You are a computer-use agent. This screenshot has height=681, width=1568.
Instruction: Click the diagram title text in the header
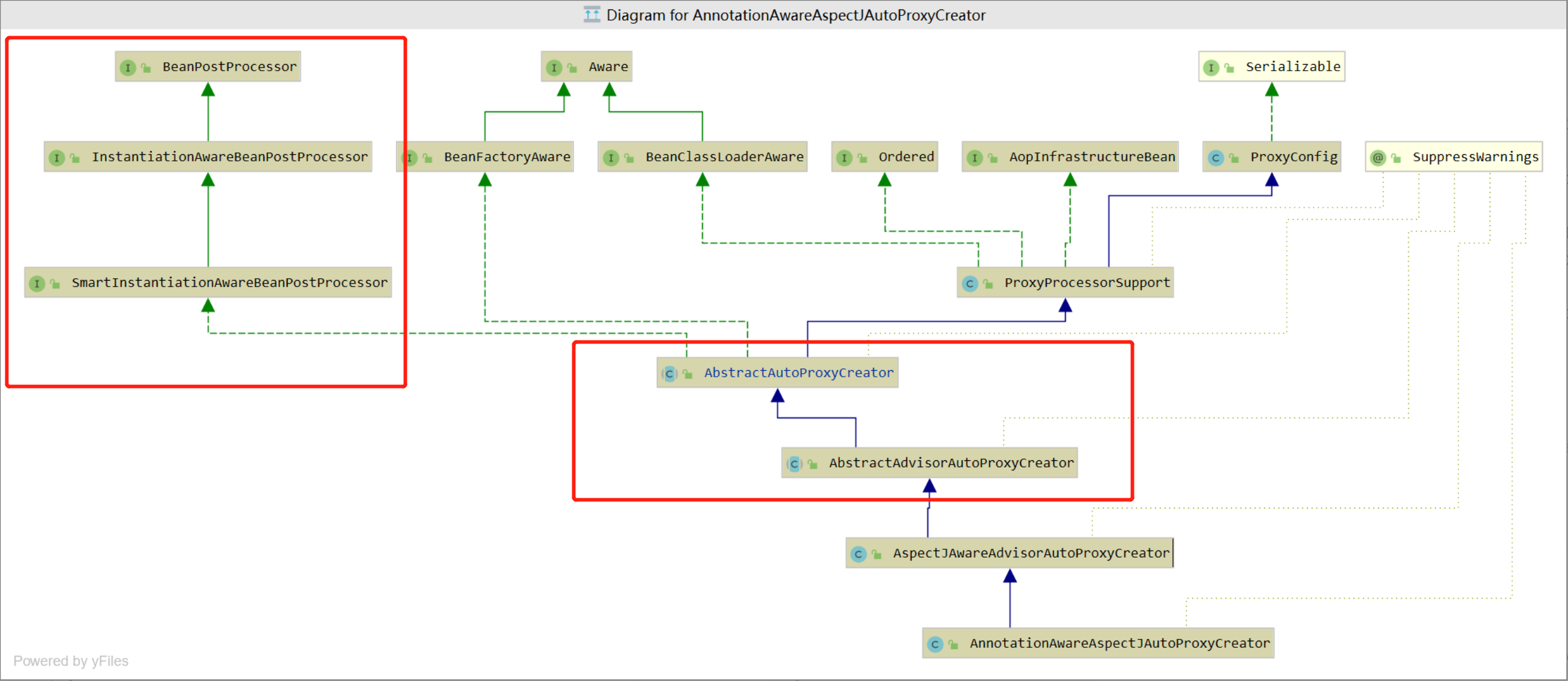pos(796,15)
